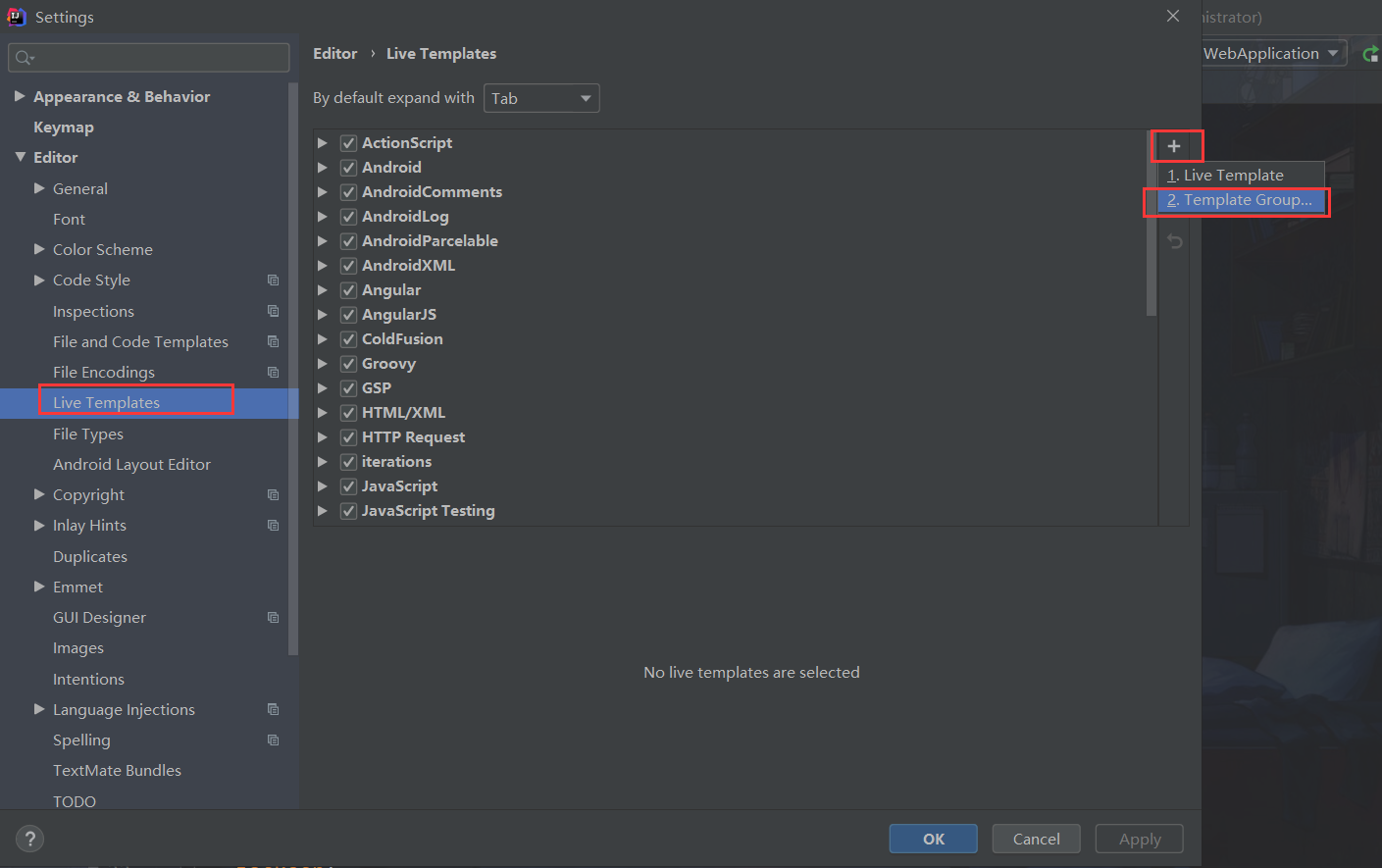Expand the JavaScript template group
The height and width of the screenshot is (868, 1382).
pos(323,486)
